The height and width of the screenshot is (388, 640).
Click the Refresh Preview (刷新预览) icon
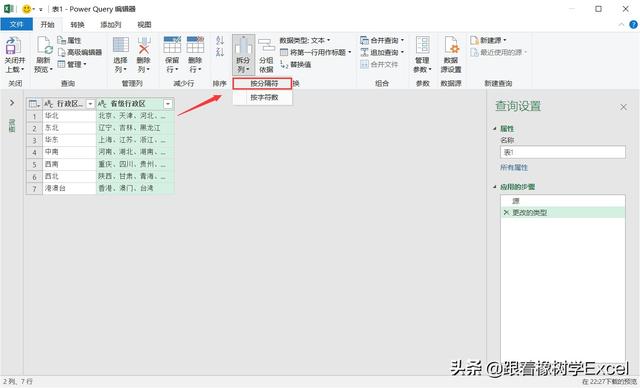(44, 46)
